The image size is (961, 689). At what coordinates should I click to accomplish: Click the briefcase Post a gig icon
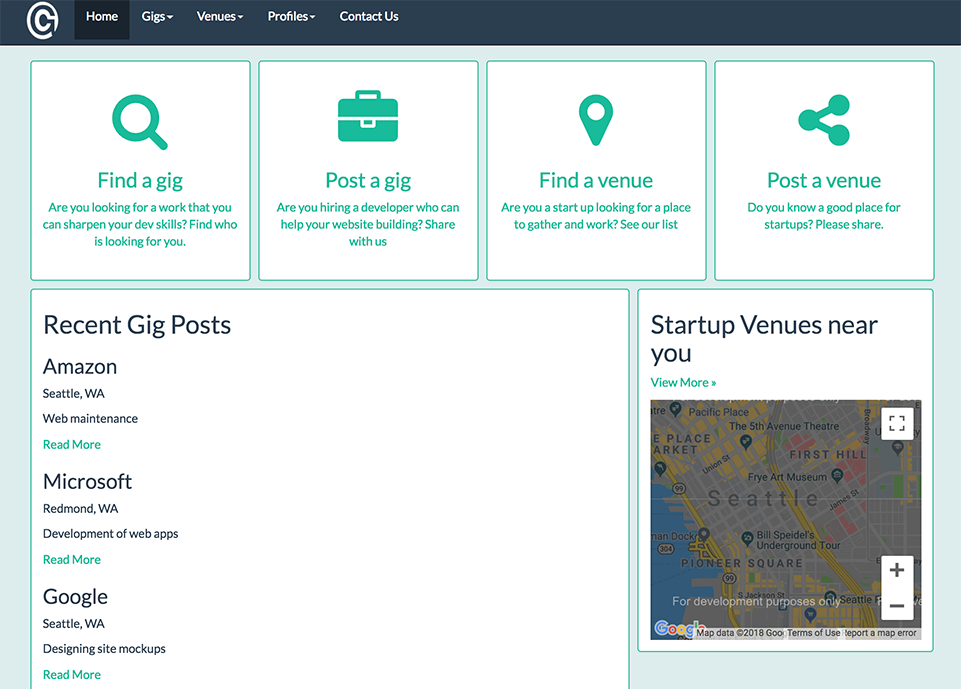[368, 117]
